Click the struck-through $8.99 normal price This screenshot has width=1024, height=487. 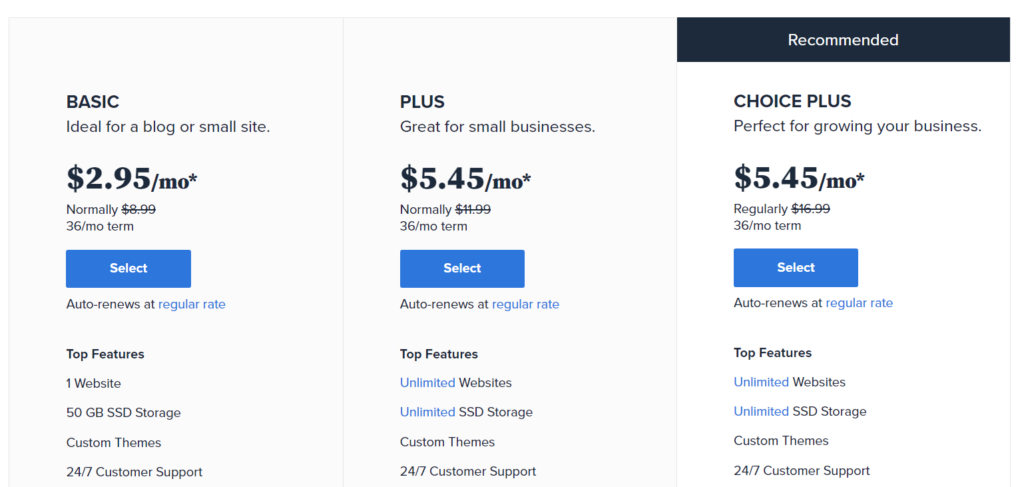(x=138, y=210)
